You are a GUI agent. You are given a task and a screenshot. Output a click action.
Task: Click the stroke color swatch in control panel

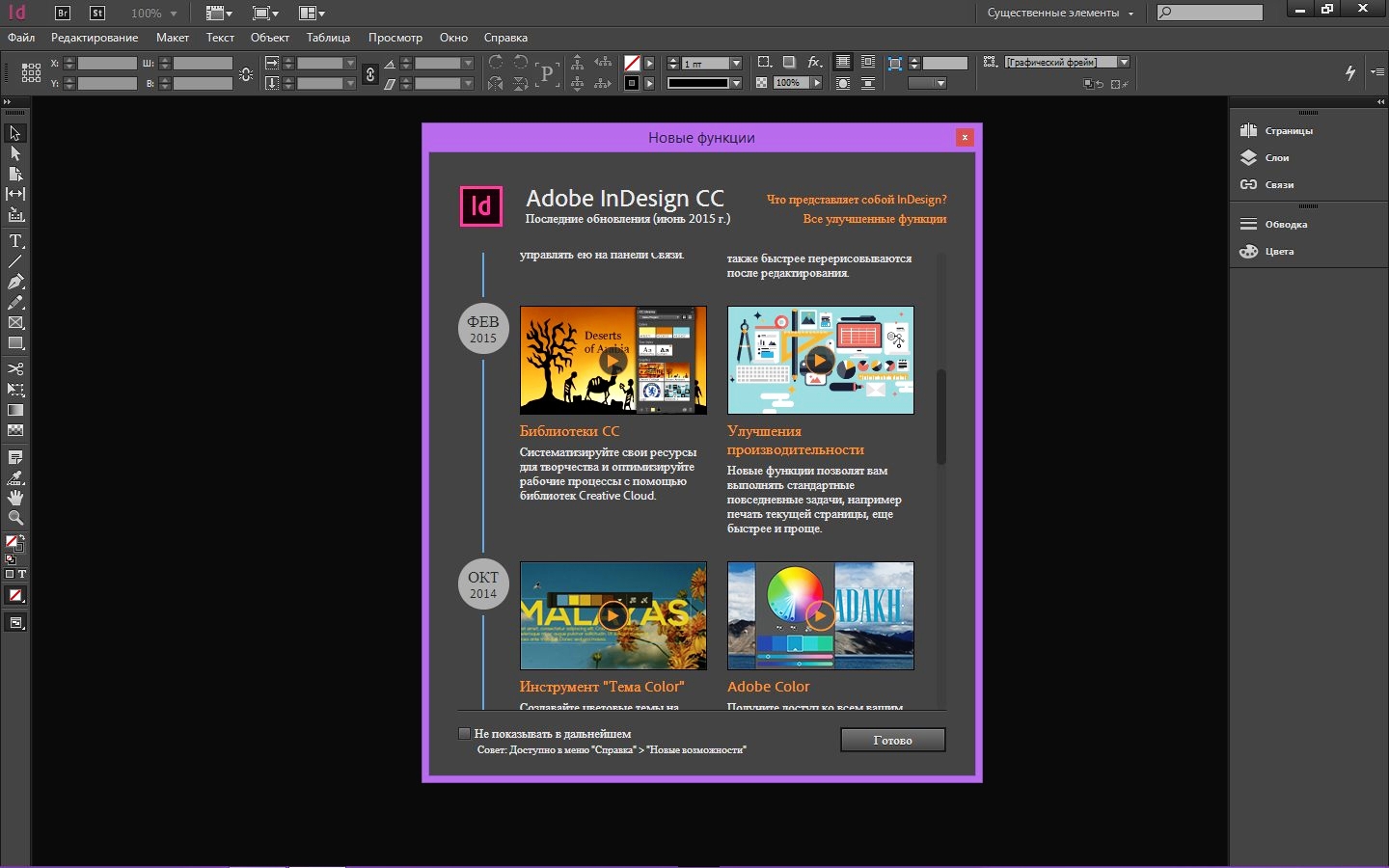point(632,83)
